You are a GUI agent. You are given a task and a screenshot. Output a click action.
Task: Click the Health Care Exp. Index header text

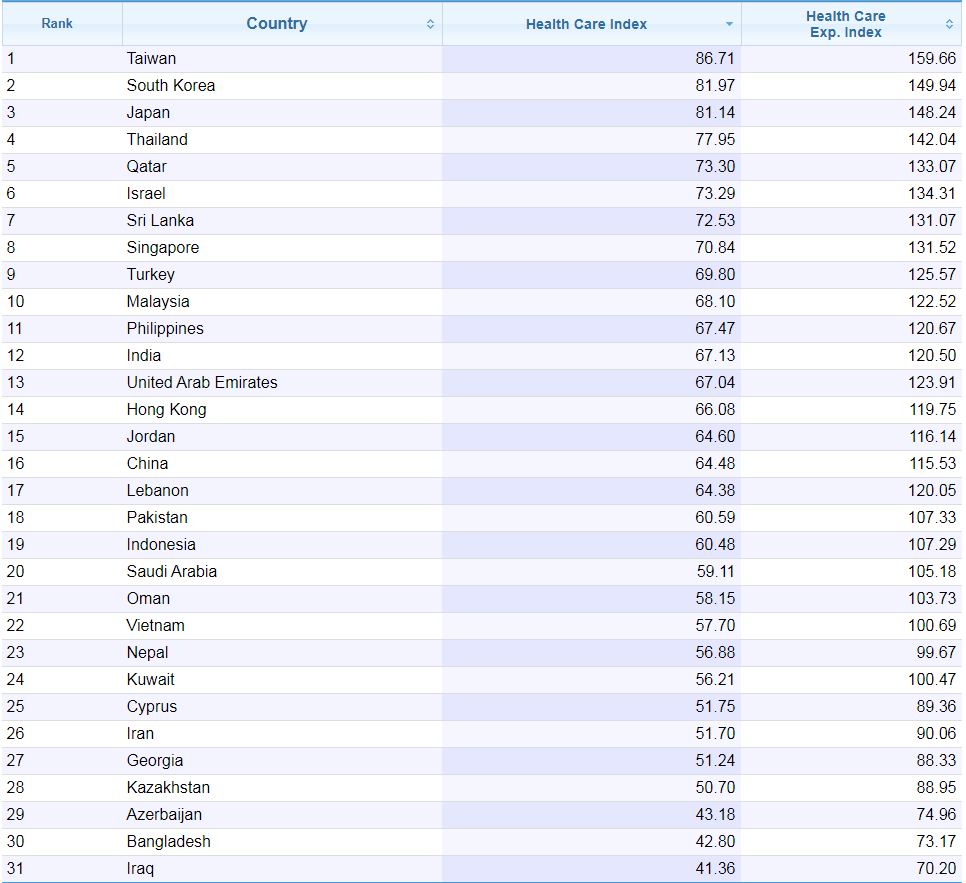[845, 24]
